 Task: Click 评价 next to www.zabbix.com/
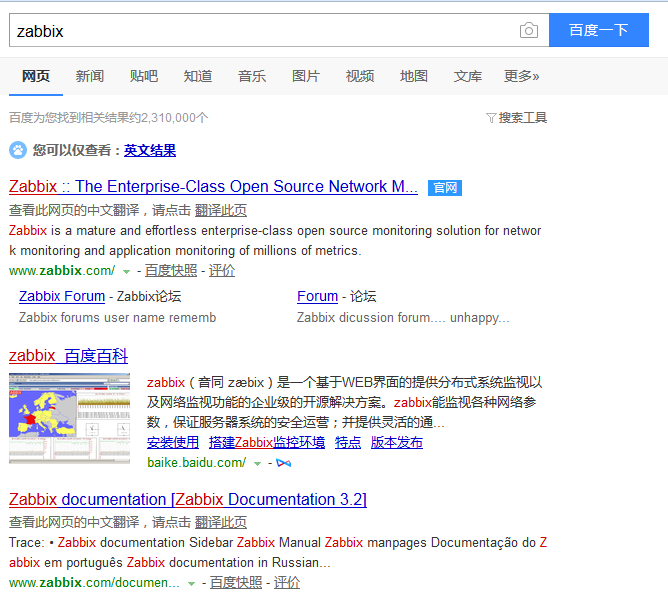click(x=222, y=271)
